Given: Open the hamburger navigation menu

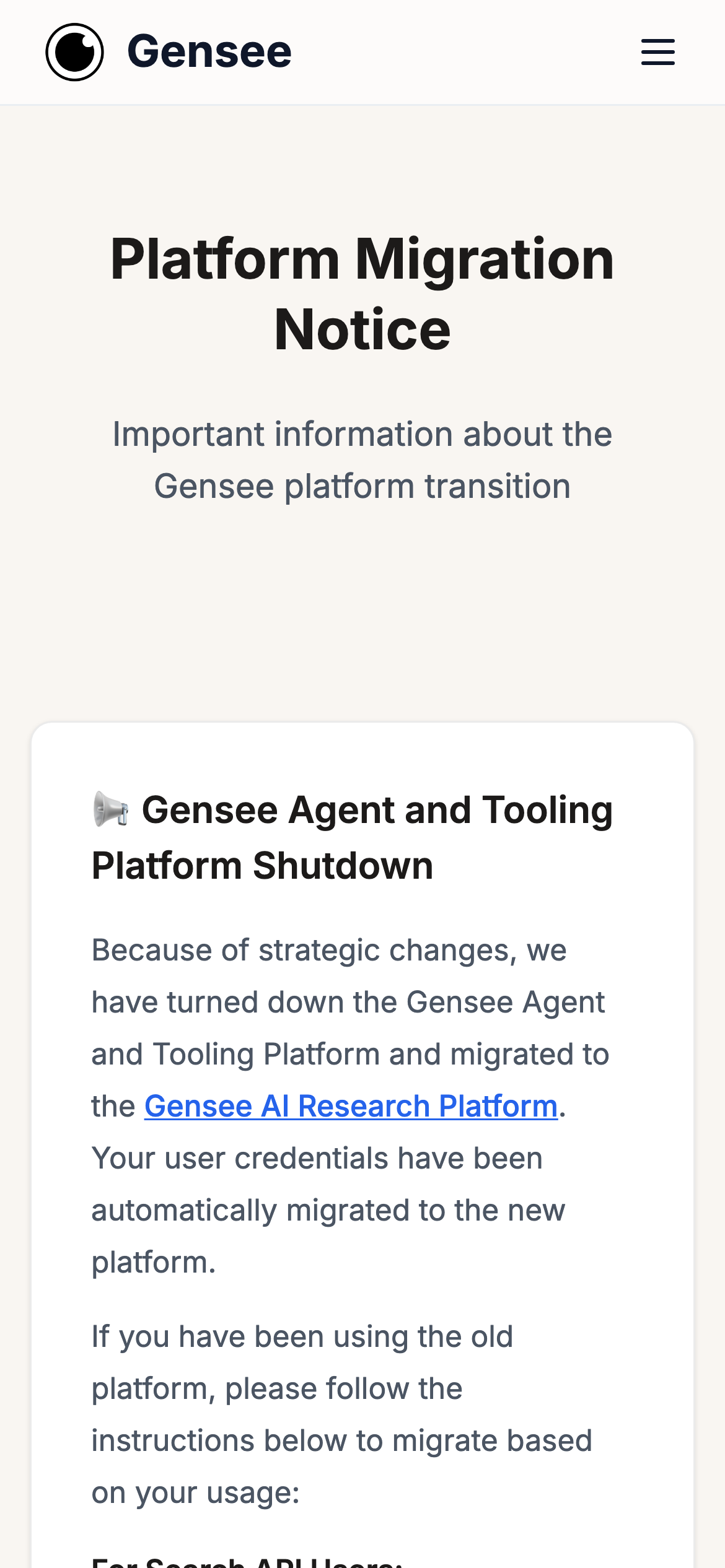Looking at the screenshot, I should pos(657,52).
